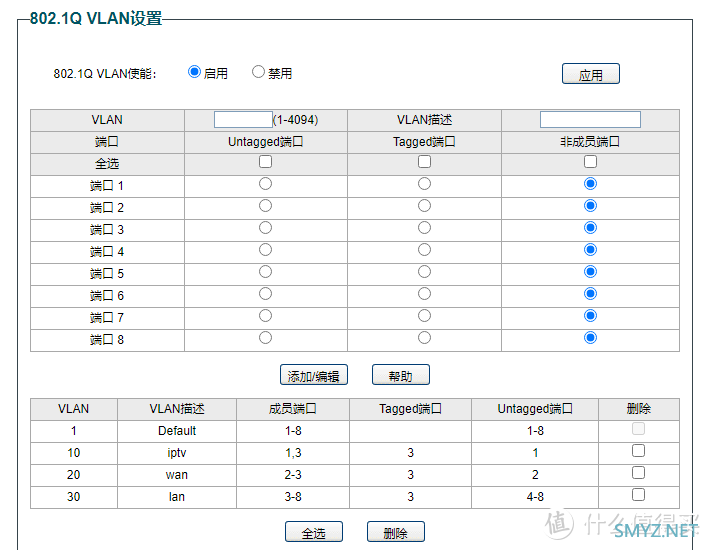Set 端口 6 as 非成员端口
The image size is (711, 550).
[590, 294]
